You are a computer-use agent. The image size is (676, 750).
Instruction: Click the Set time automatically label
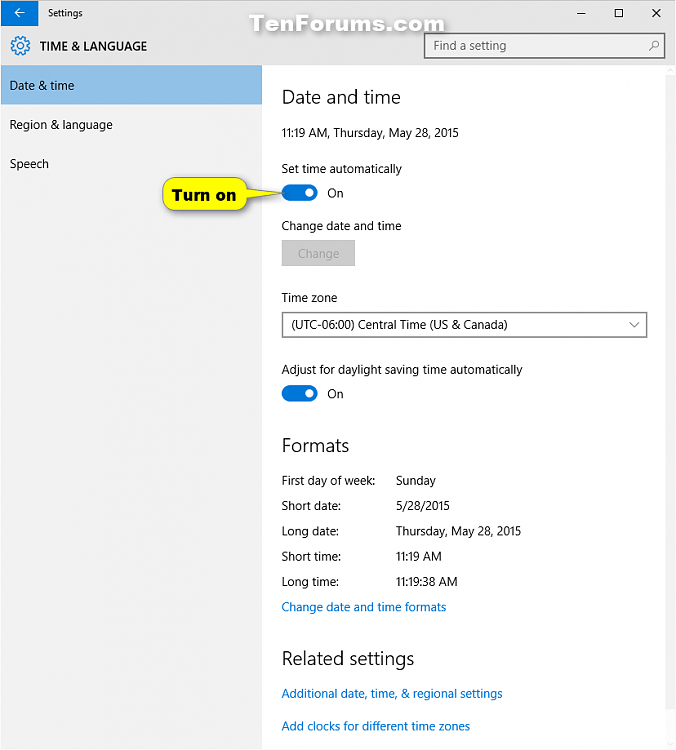click(x=342, y=169)
